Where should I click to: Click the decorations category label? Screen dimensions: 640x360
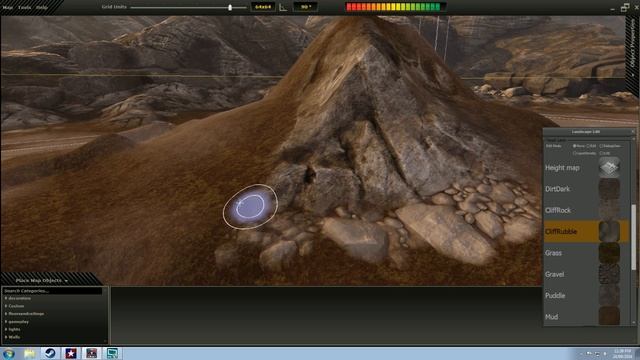click(x=20, y=298)
